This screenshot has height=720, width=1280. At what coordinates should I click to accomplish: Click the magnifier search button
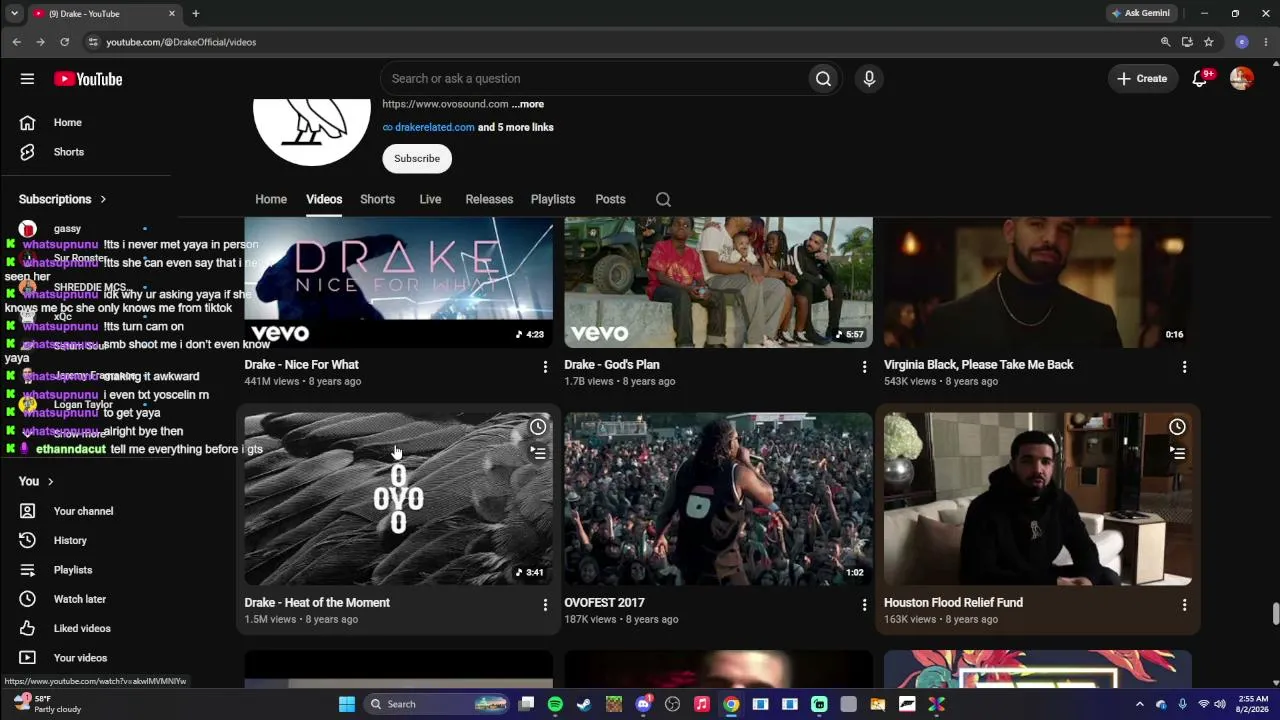823,79
